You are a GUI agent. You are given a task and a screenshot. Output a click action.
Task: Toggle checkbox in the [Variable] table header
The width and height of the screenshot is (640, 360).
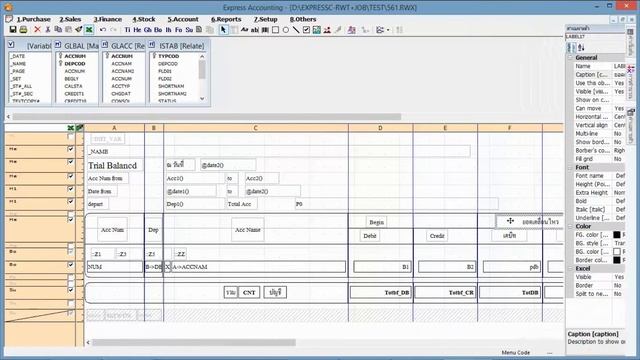[x=11, y=45]
